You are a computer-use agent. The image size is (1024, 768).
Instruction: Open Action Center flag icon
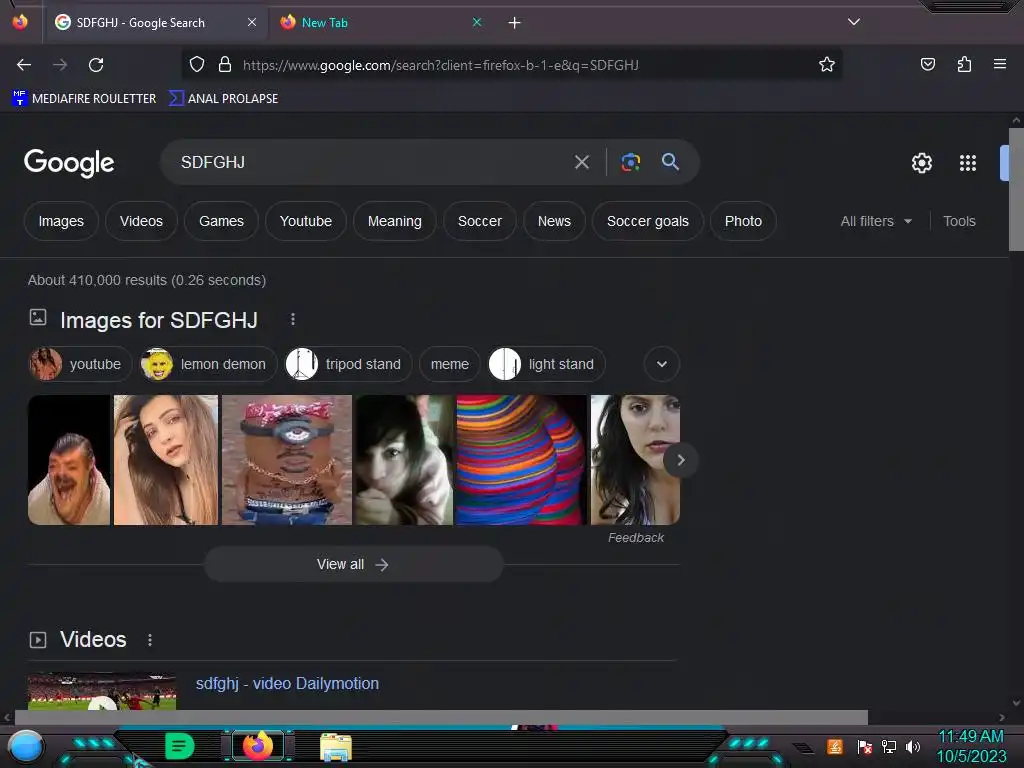(864, 746)
